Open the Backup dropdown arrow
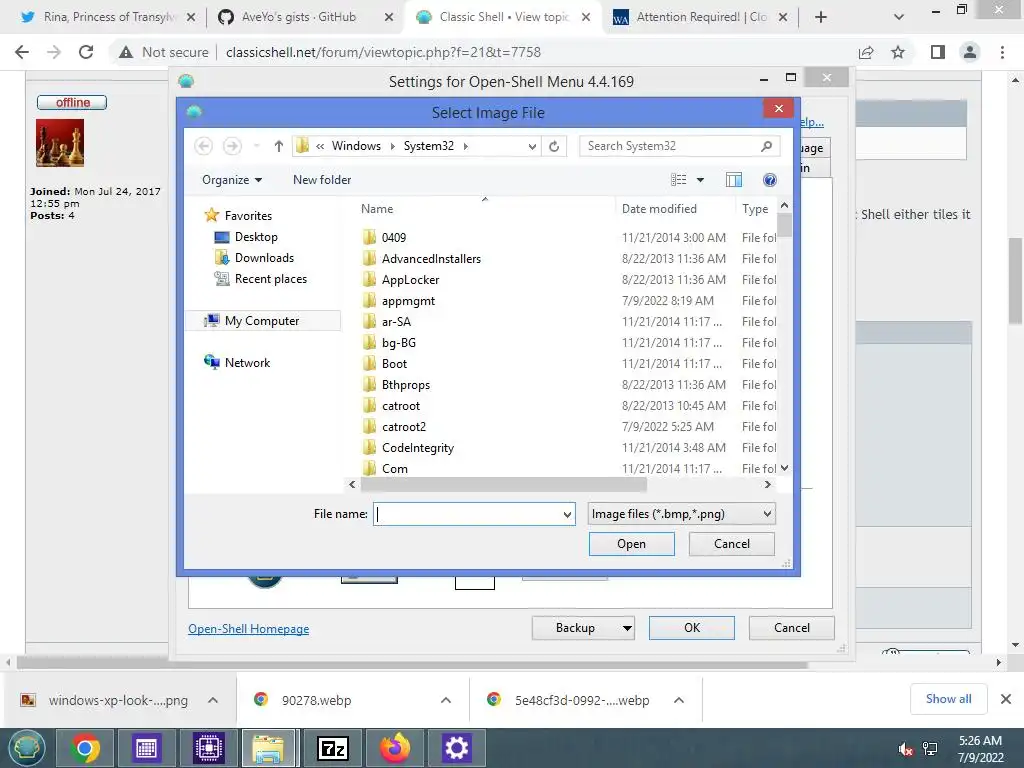Screen dimensions: 1024x768 click(x=627, y=628)
